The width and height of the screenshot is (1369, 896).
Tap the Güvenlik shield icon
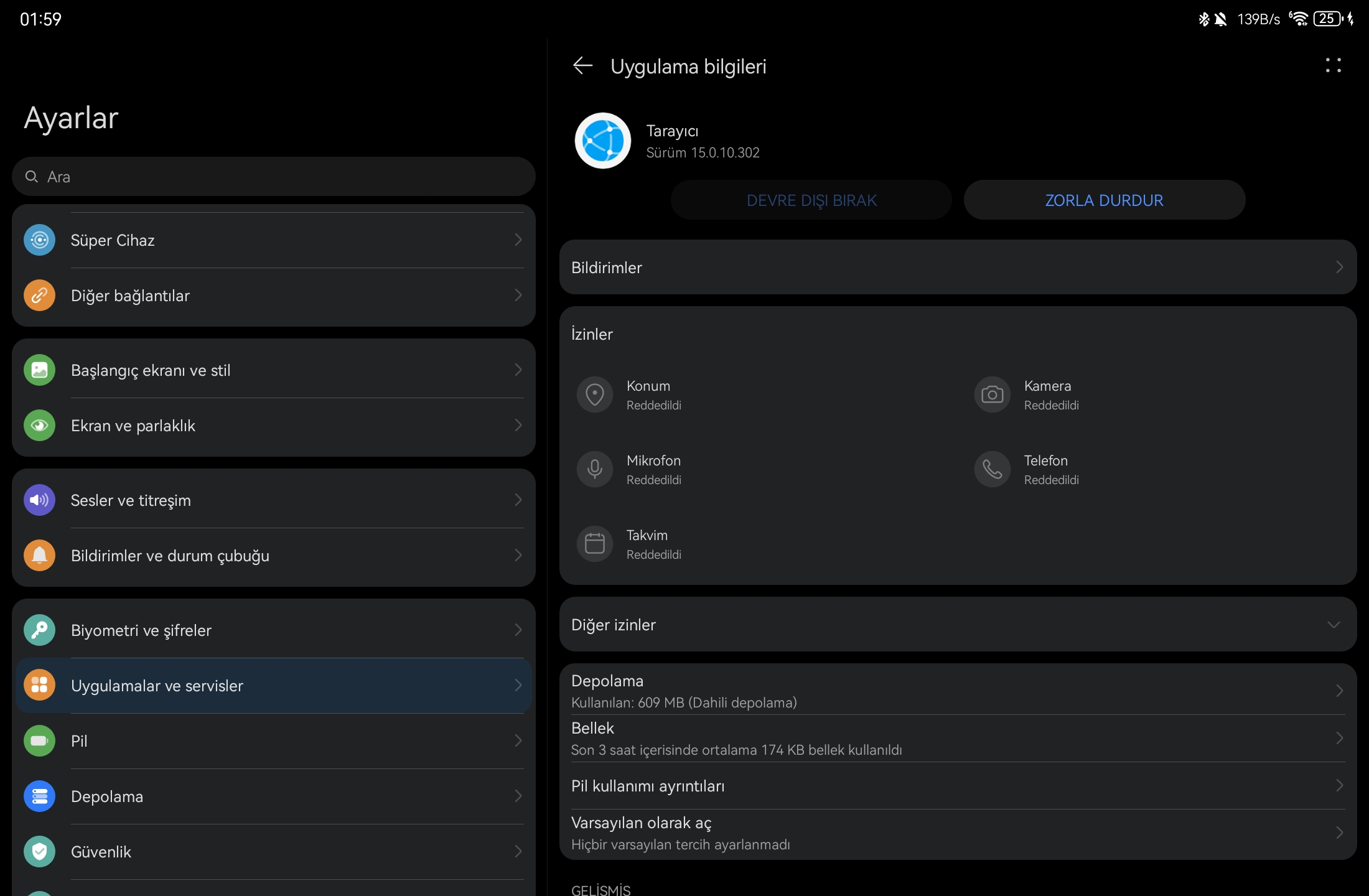tap(39, 852)
